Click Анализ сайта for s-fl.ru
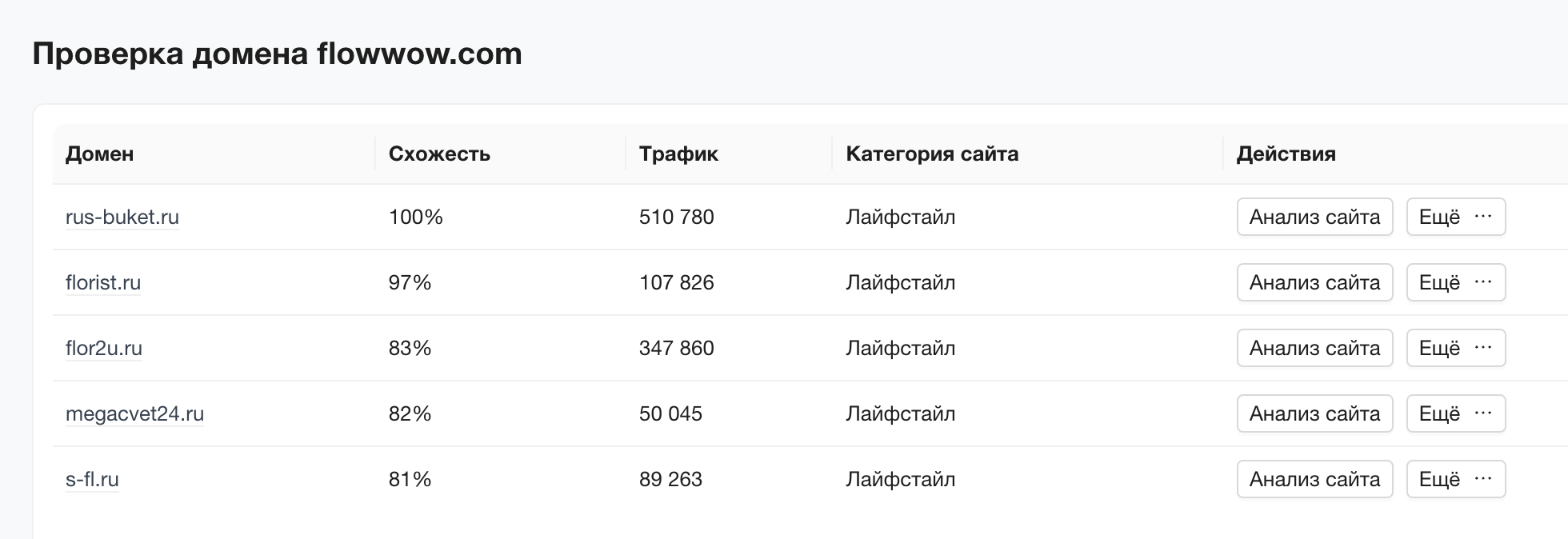1568x539 pixels. (x=1315, y=479)
